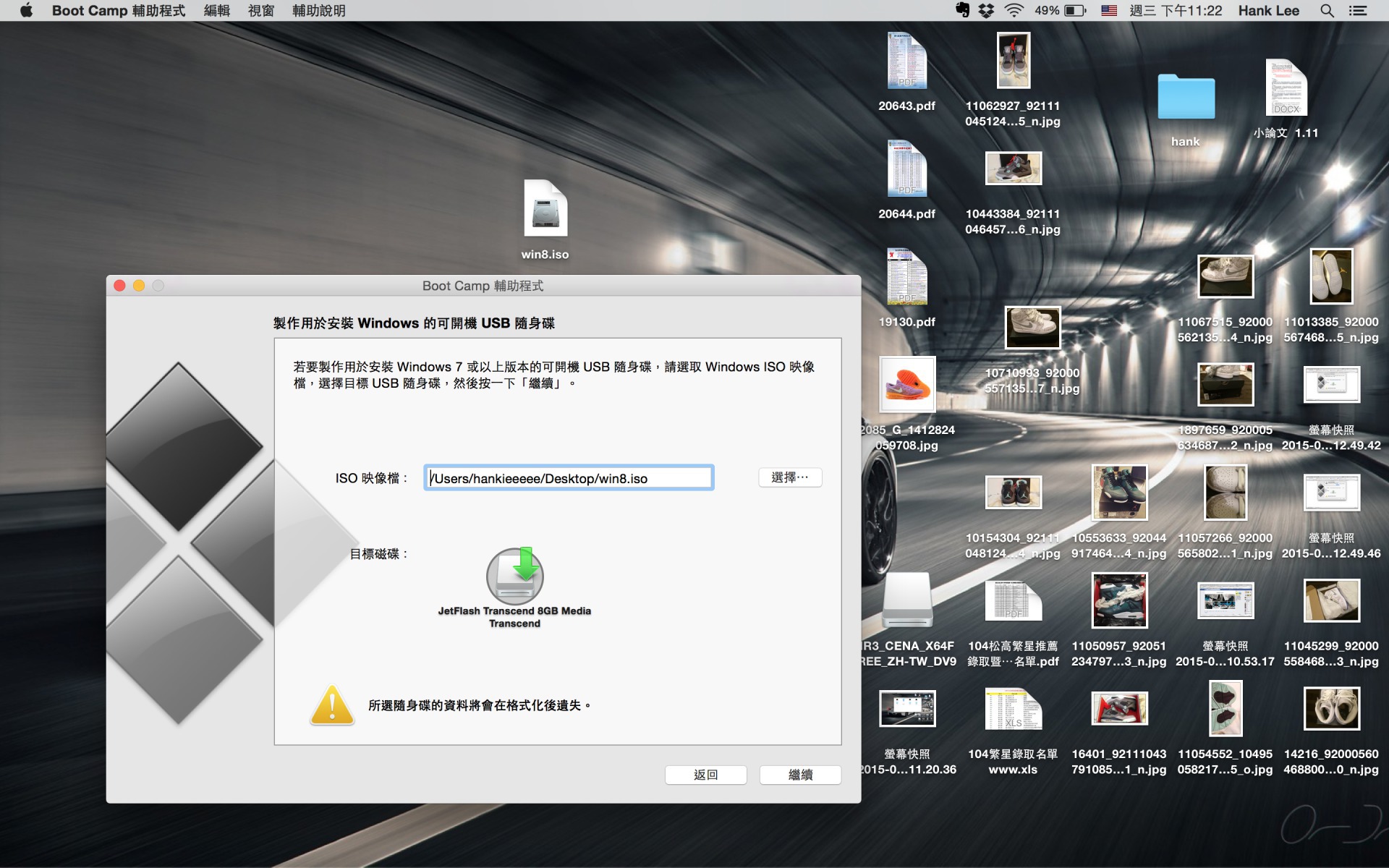The image size is (1389, 868).
Task: Select the 11067515_92000 jpg thumbnail
Action: pos(1225,276)
